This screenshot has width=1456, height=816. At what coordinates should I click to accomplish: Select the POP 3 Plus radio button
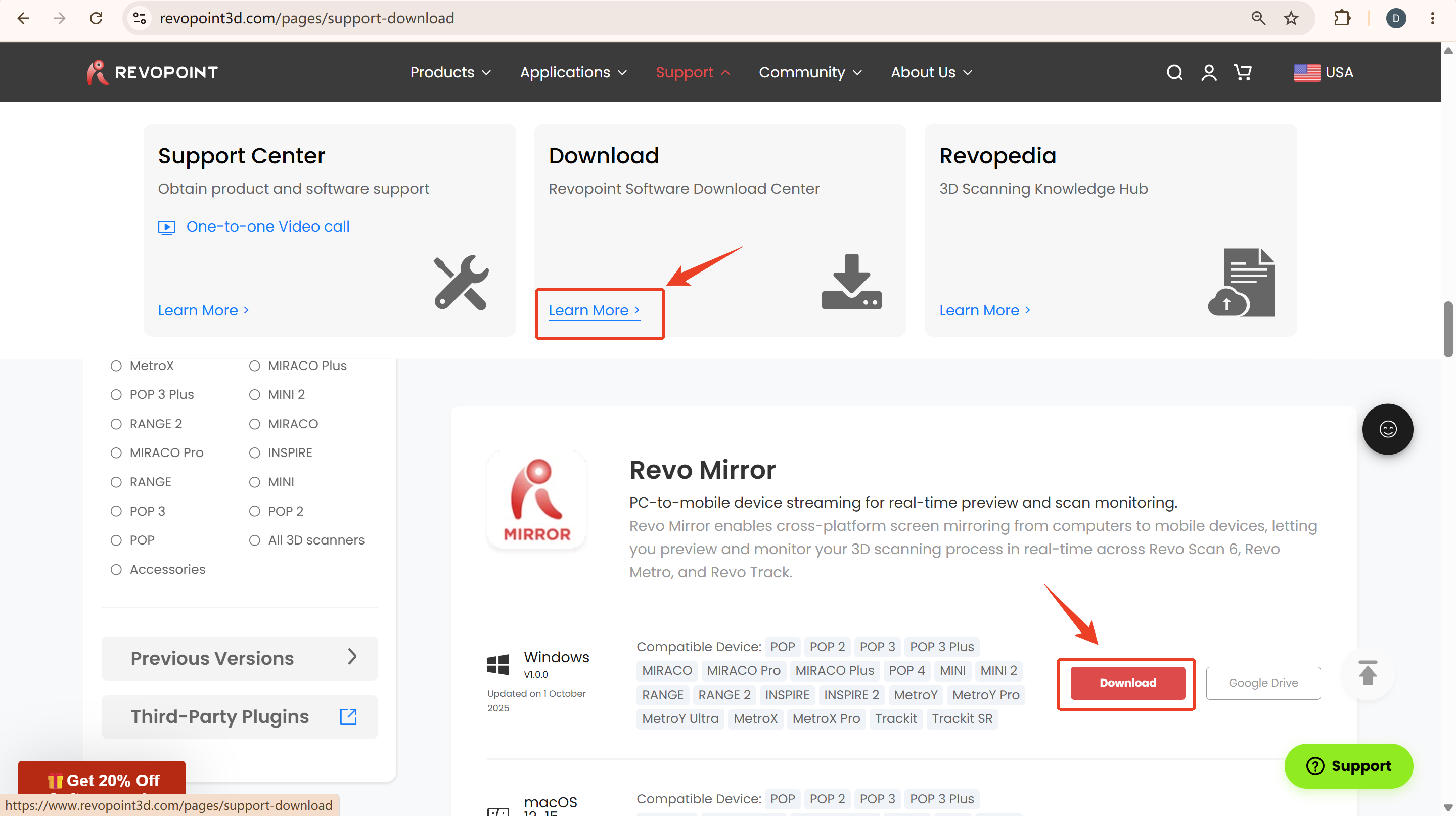(x=116, y=394)
